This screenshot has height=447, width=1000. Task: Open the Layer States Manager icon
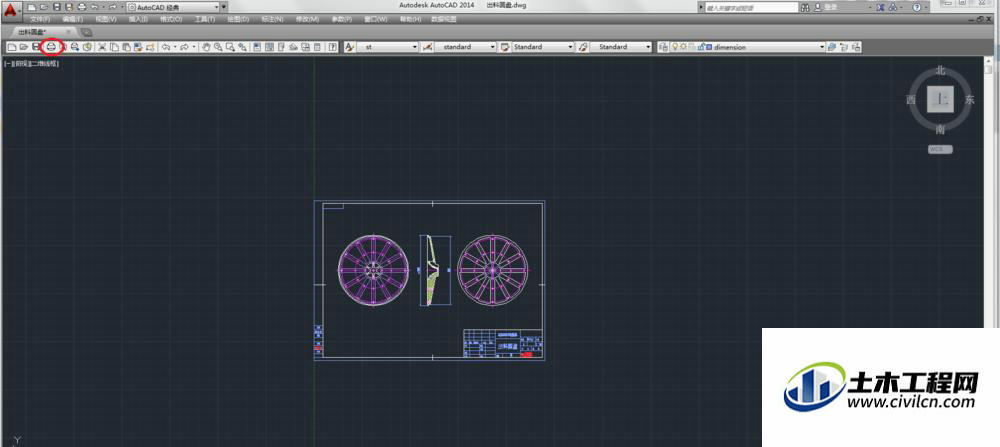(856, 47)
